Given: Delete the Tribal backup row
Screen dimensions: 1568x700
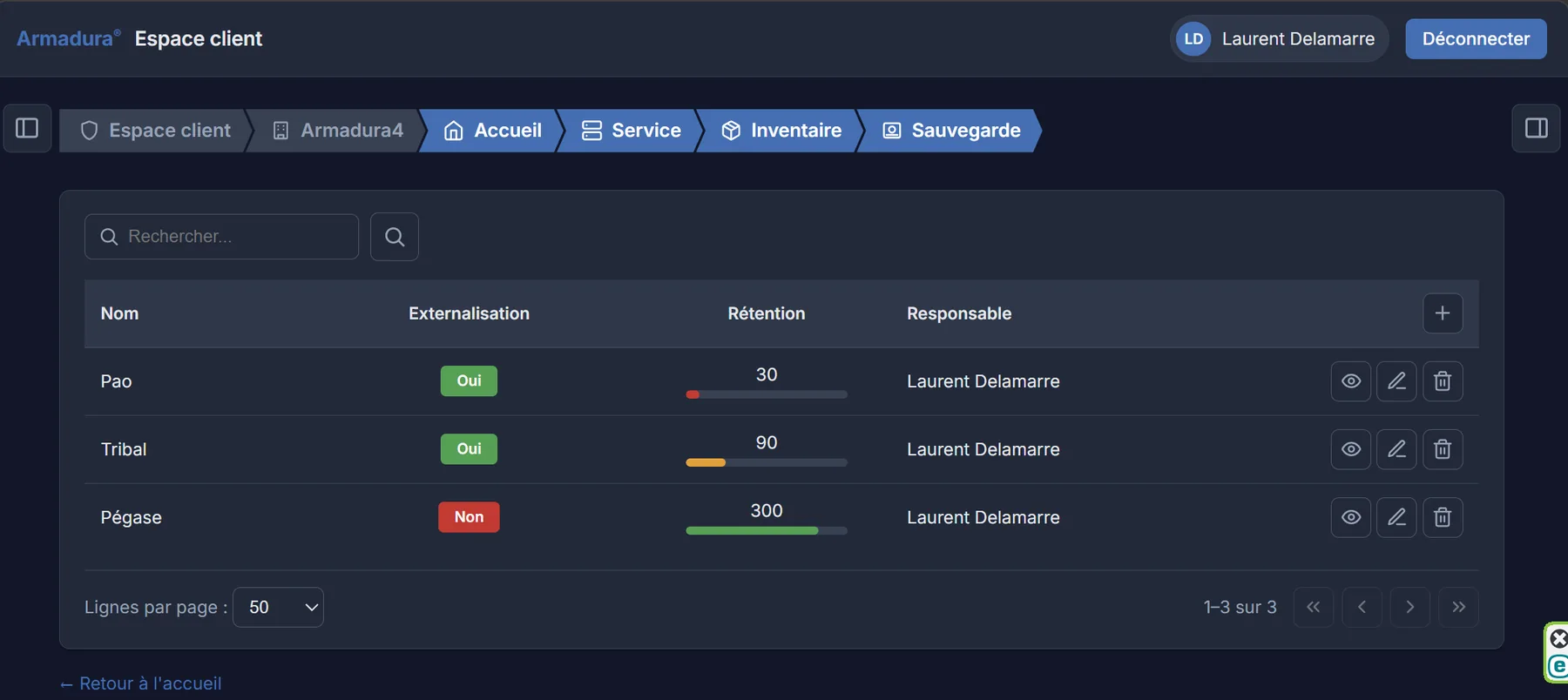Looking at the screenshot, I should (1443, 449).
